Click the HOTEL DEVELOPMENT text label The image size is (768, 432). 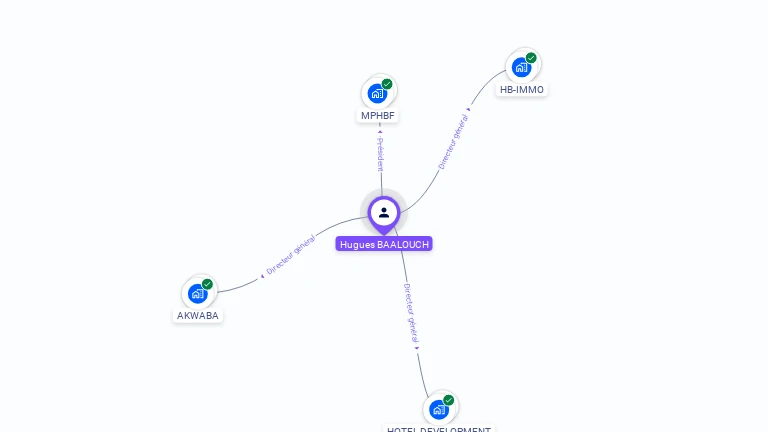[x=439, y=430]
